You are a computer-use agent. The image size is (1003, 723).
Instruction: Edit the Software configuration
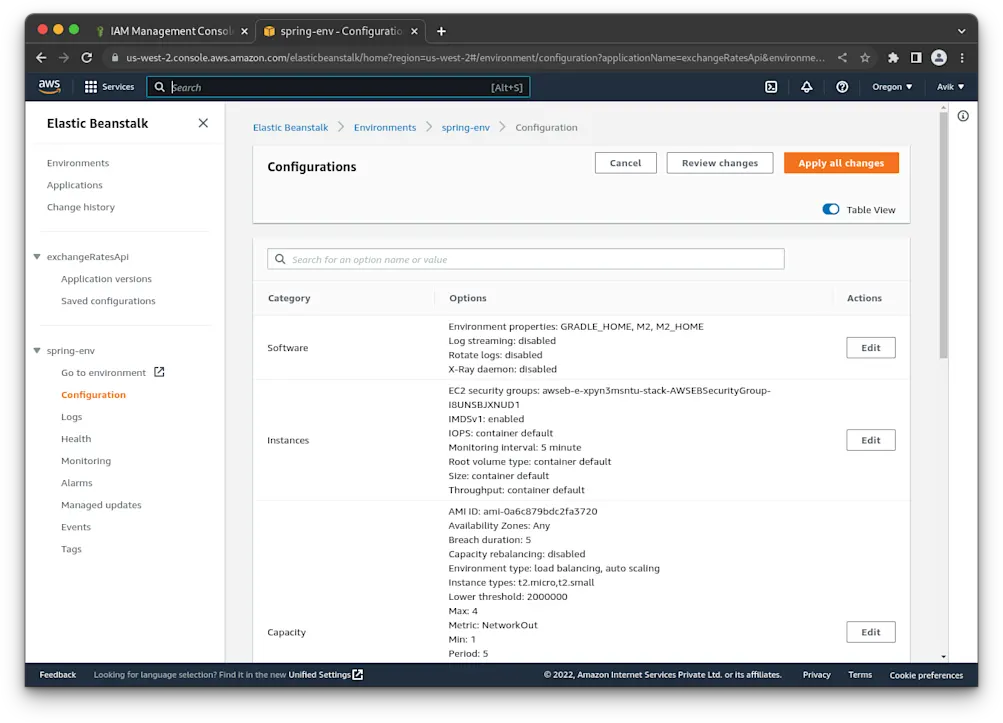pos(869,347)
